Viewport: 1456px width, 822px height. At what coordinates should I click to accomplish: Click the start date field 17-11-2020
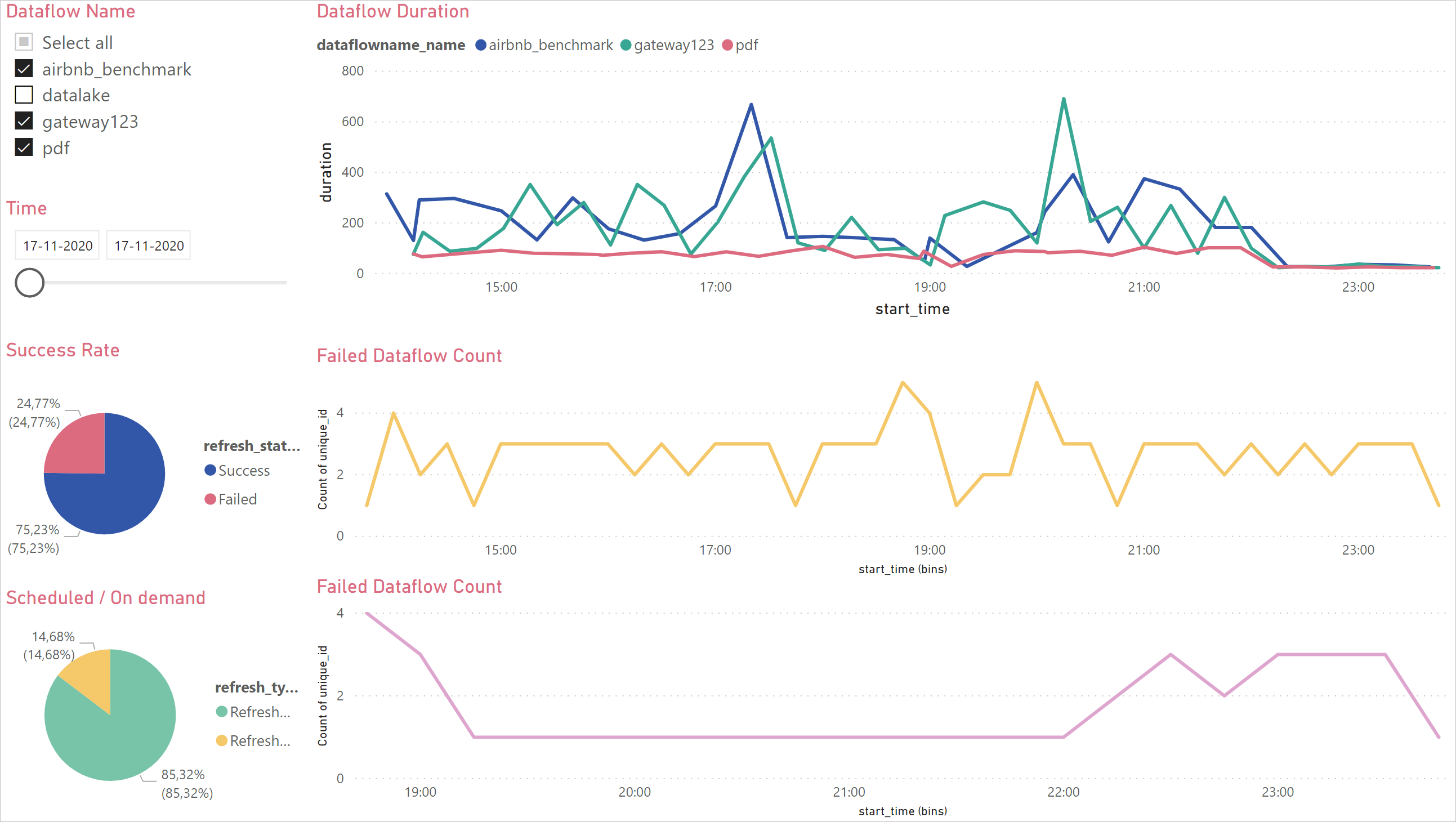tap(57, 245)
